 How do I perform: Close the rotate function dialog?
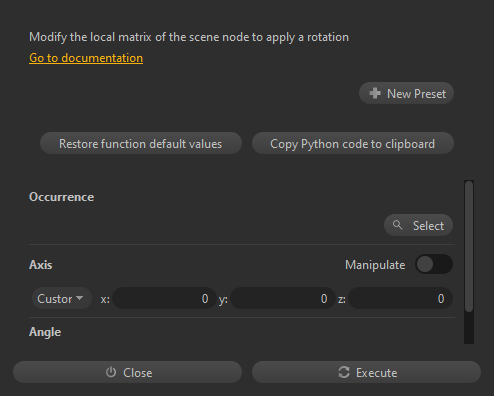[127, 372]
